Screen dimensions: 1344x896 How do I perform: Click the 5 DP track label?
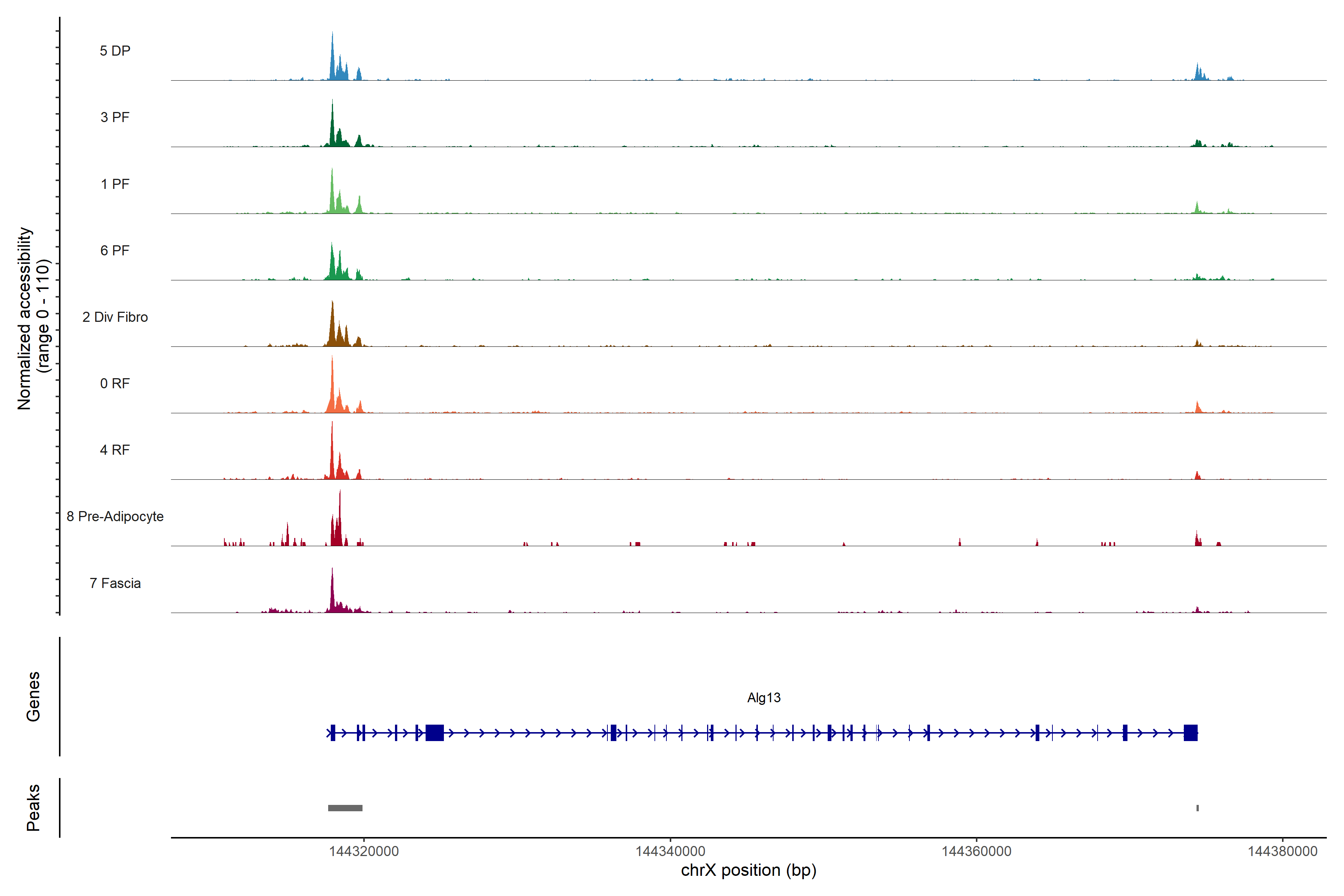(x=115, y=51)
